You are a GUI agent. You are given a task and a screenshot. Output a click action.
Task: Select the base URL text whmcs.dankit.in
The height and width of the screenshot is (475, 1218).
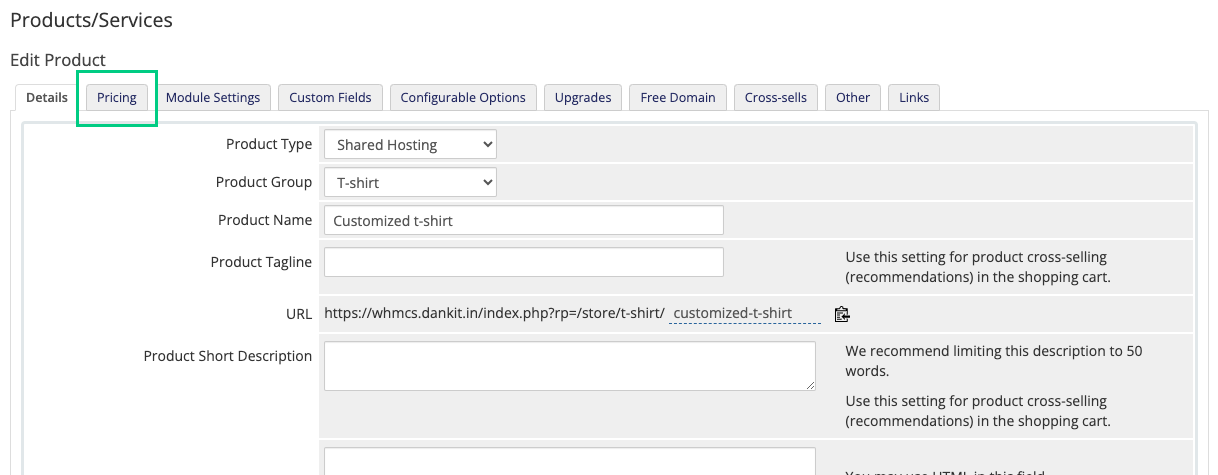[494, 313]
